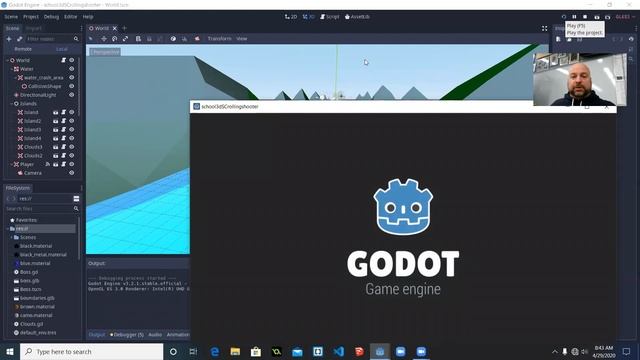640x360 pixels.
Task: Add a new scene tab with plus
Action: coord(124,28)
